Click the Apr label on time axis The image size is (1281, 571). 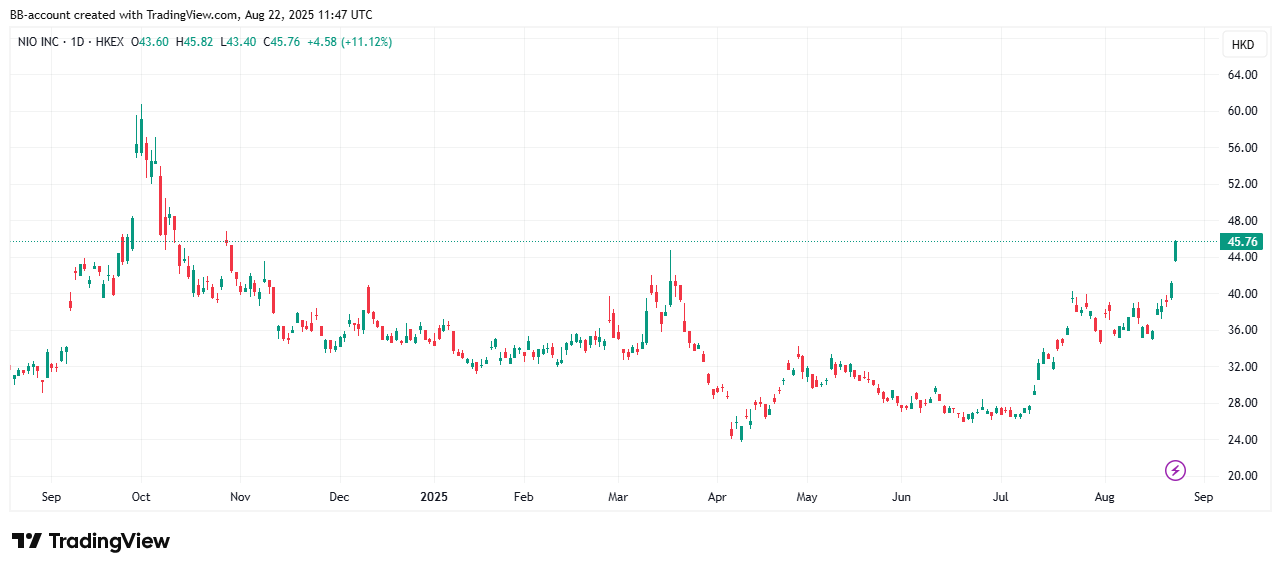click(716, 497)
